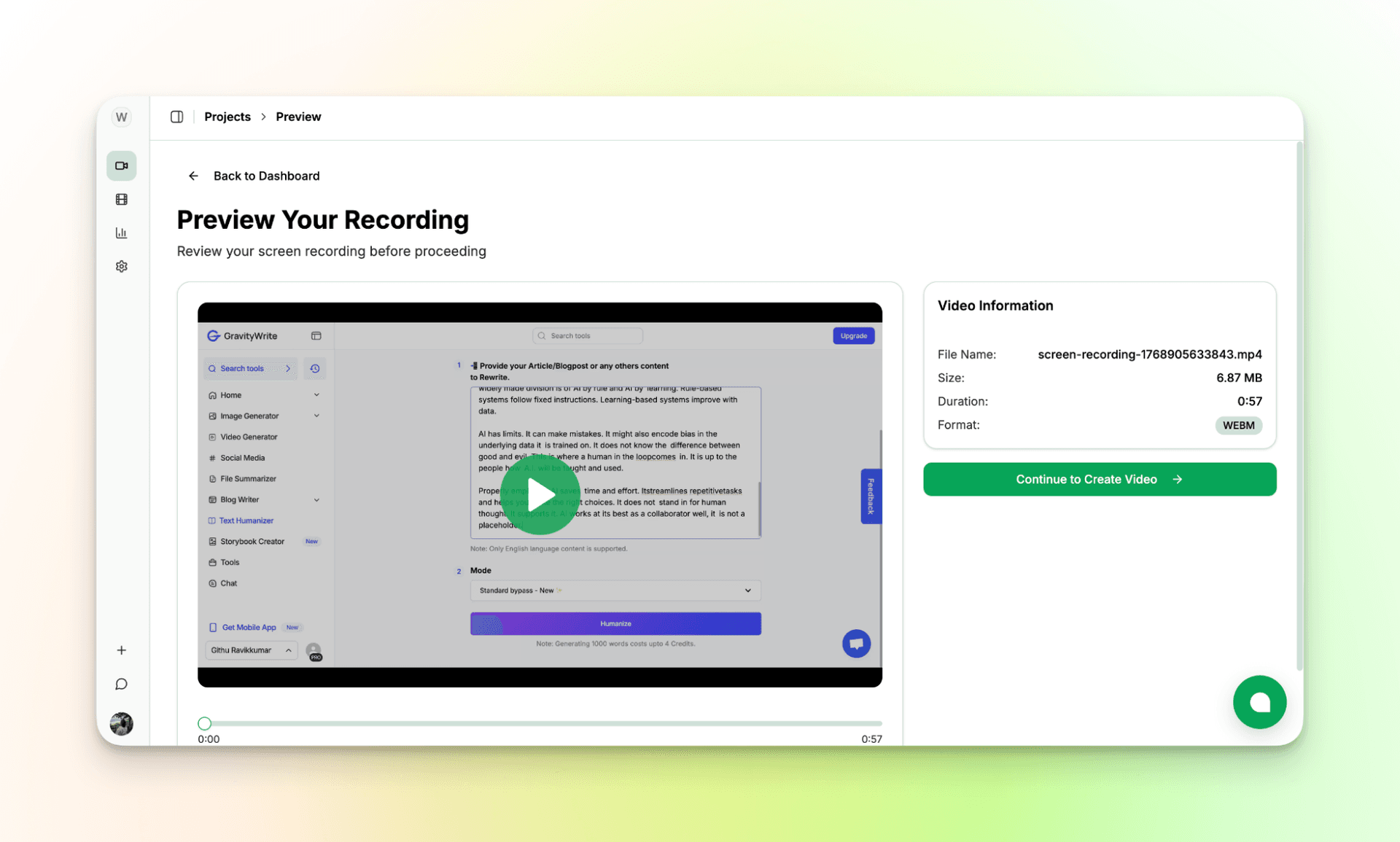
Task: Open the analytics bar-chart icon
Action: [121, 233]
